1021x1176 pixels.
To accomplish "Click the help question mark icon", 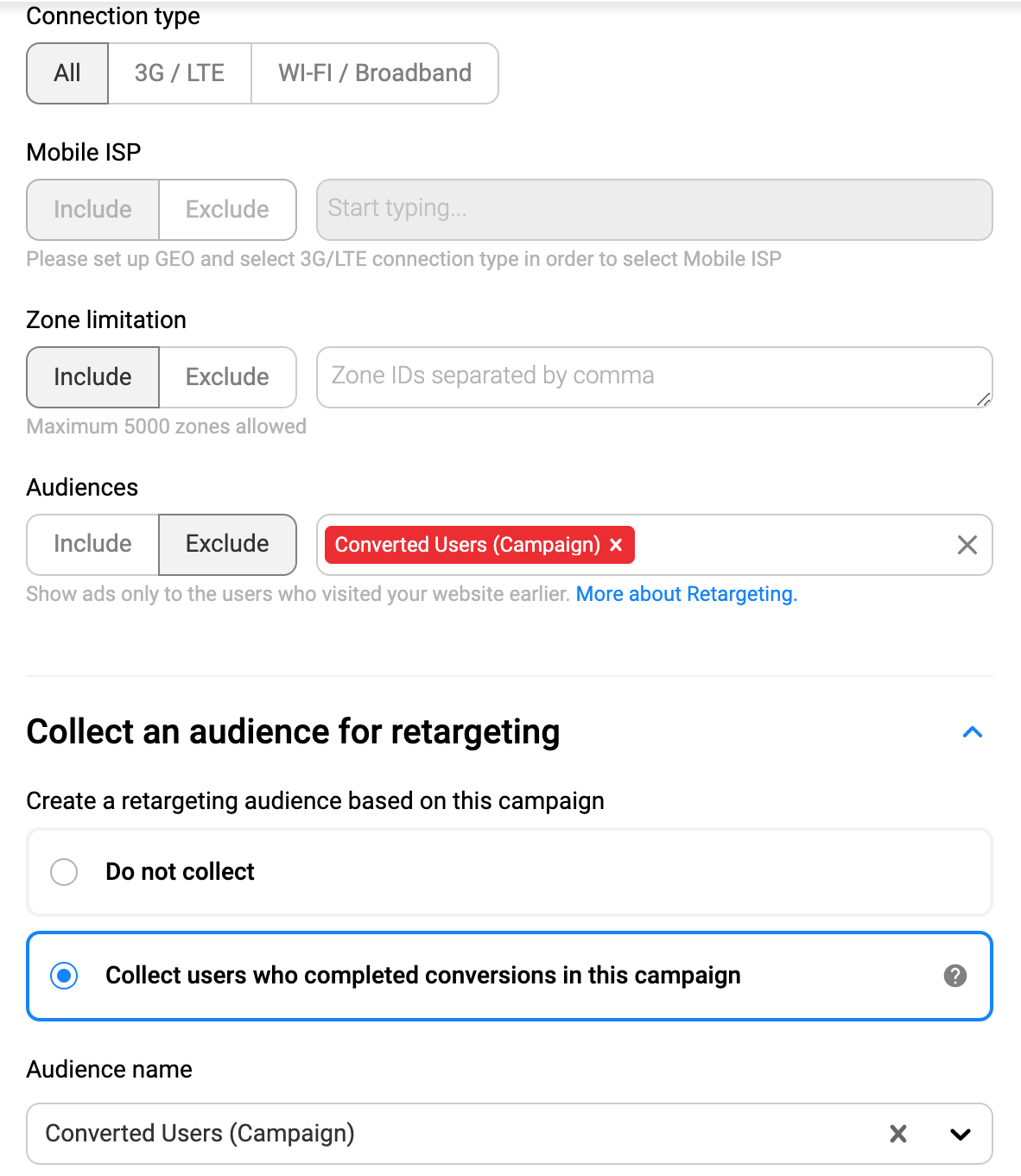I will click(x=954, y=976).
